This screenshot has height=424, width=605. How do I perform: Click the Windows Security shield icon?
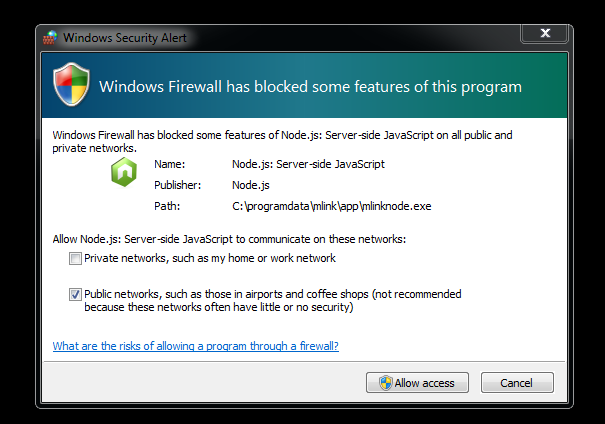click(72, 86)
